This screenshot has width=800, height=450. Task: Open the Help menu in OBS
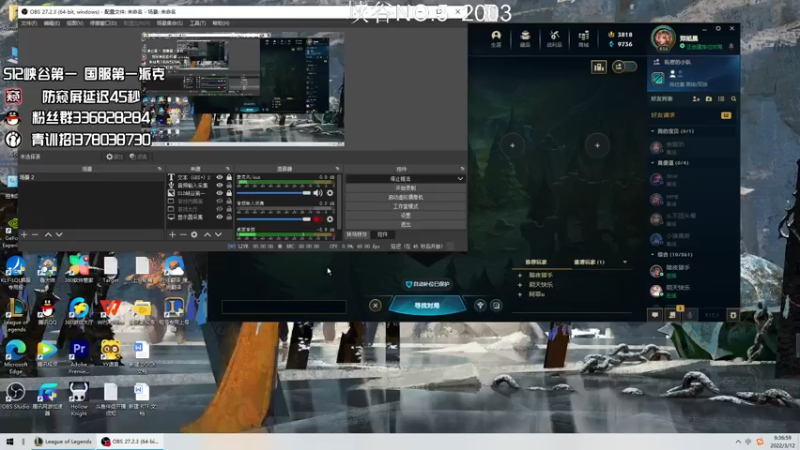pyautogui.click(x=221, y=23)
